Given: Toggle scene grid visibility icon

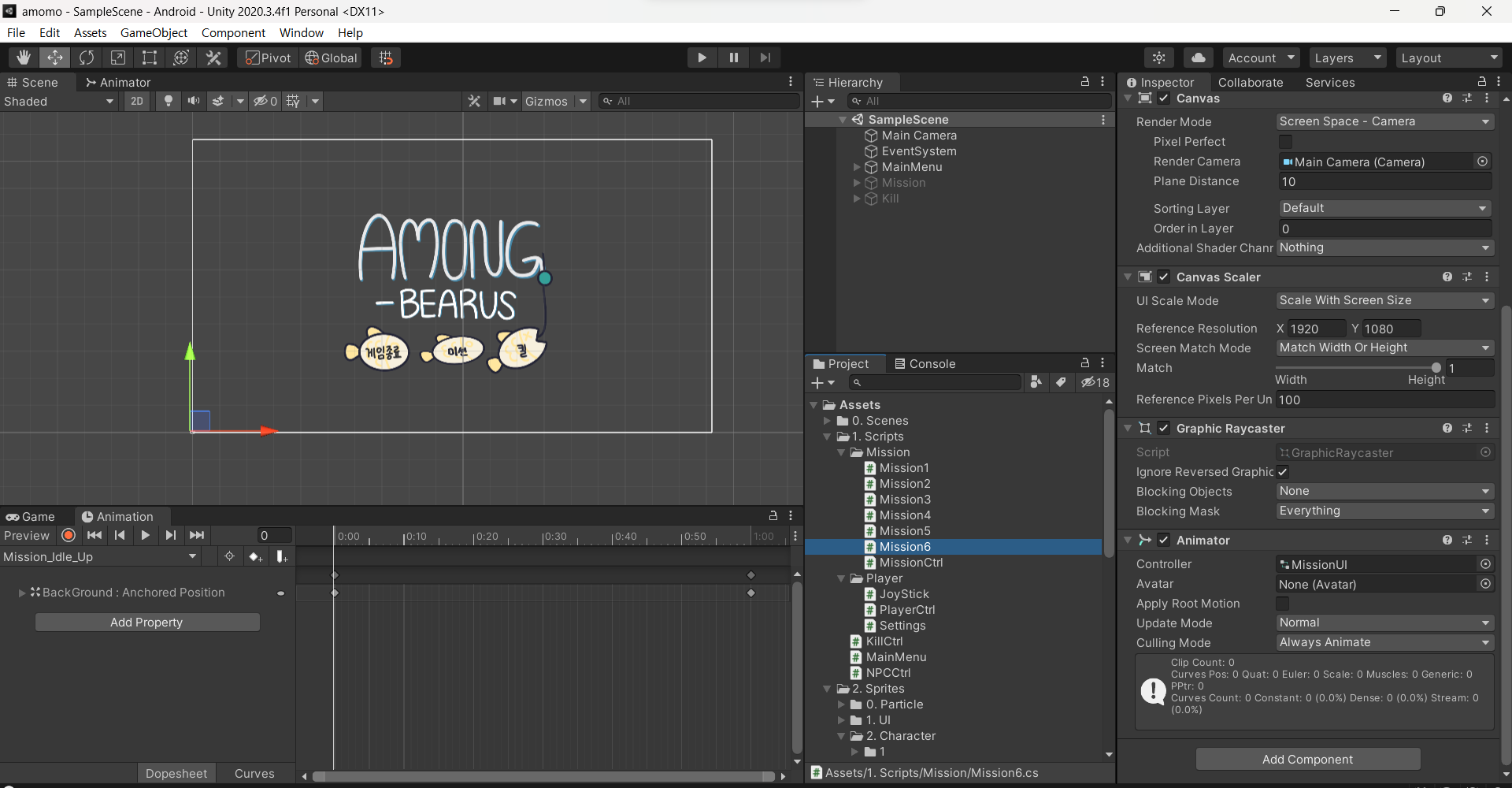Looking at the screenshot, I should [x=293, y=101].
